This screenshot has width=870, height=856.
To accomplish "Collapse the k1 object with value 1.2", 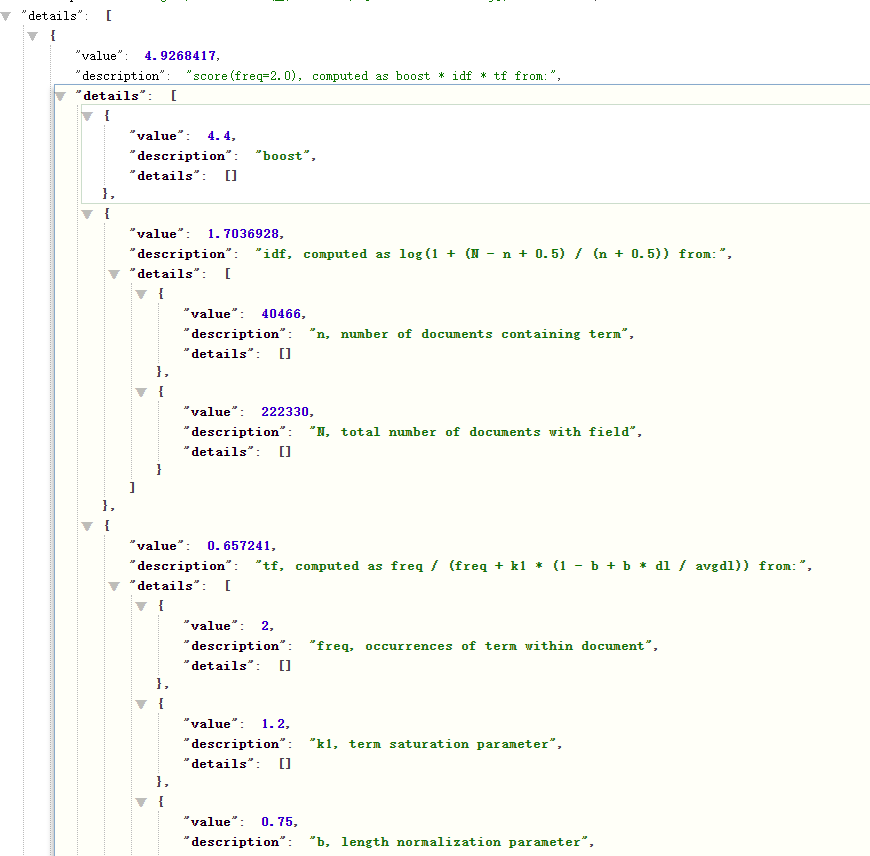I will pos(141,704).
